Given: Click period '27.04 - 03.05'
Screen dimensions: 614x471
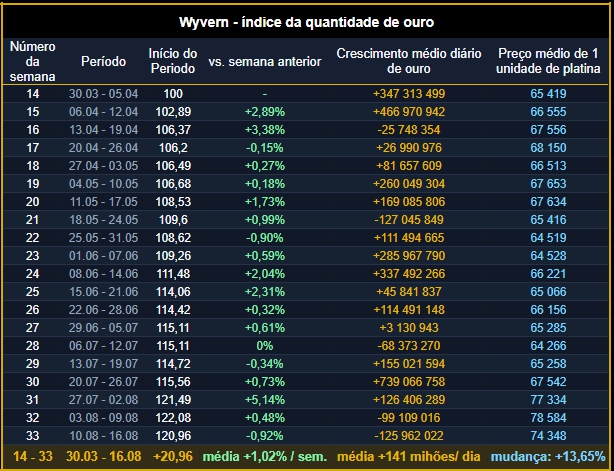Looking at the screenshot, I should coord(103,166).
